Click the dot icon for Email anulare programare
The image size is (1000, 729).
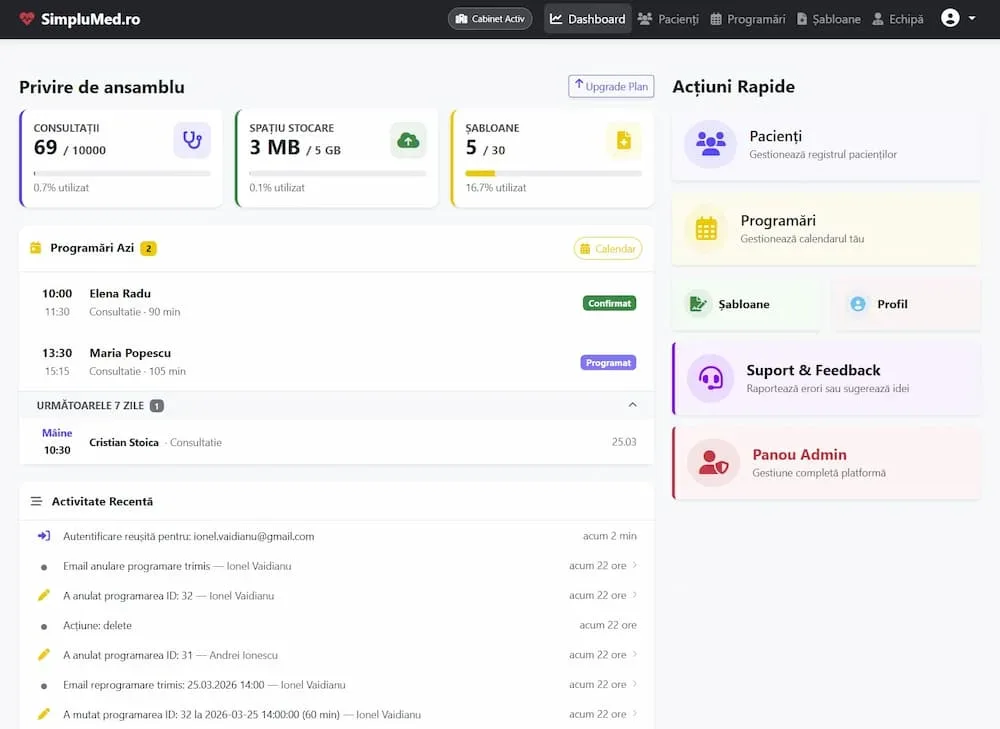pyautogui.click(x=43, y=566)
